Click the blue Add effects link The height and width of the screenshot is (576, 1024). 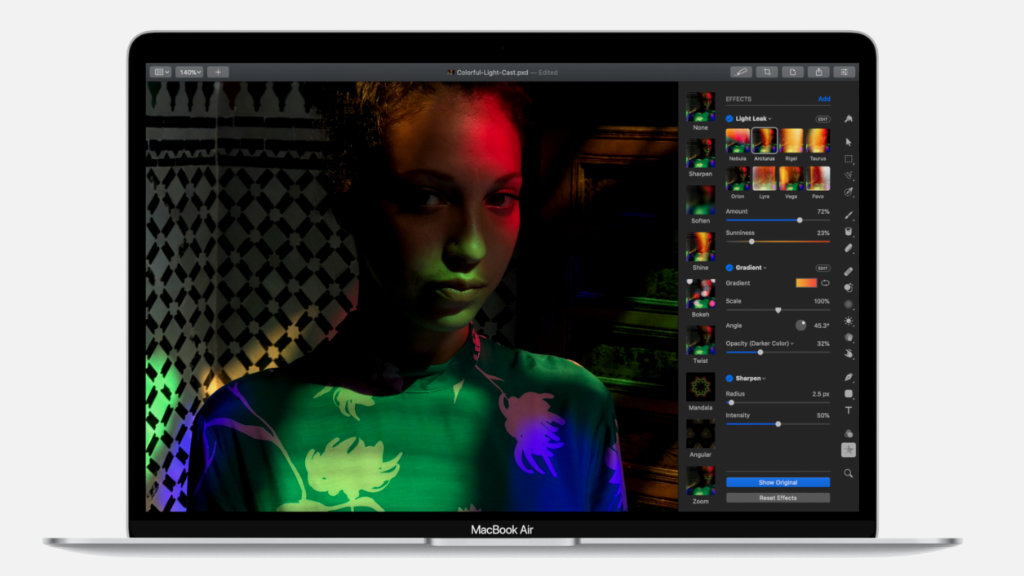(824, 99)
